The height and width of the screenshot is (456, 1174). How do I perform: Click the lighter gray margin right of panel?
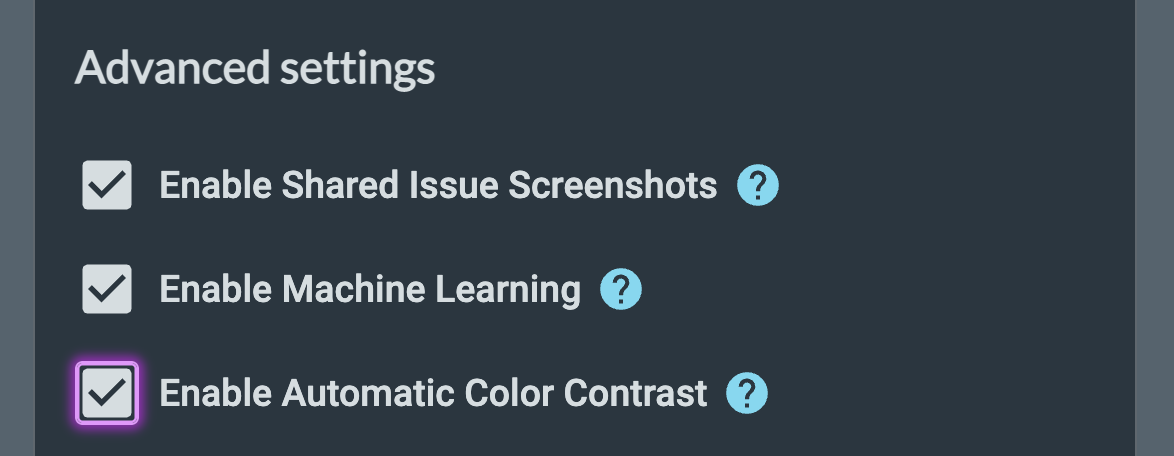1154,228
